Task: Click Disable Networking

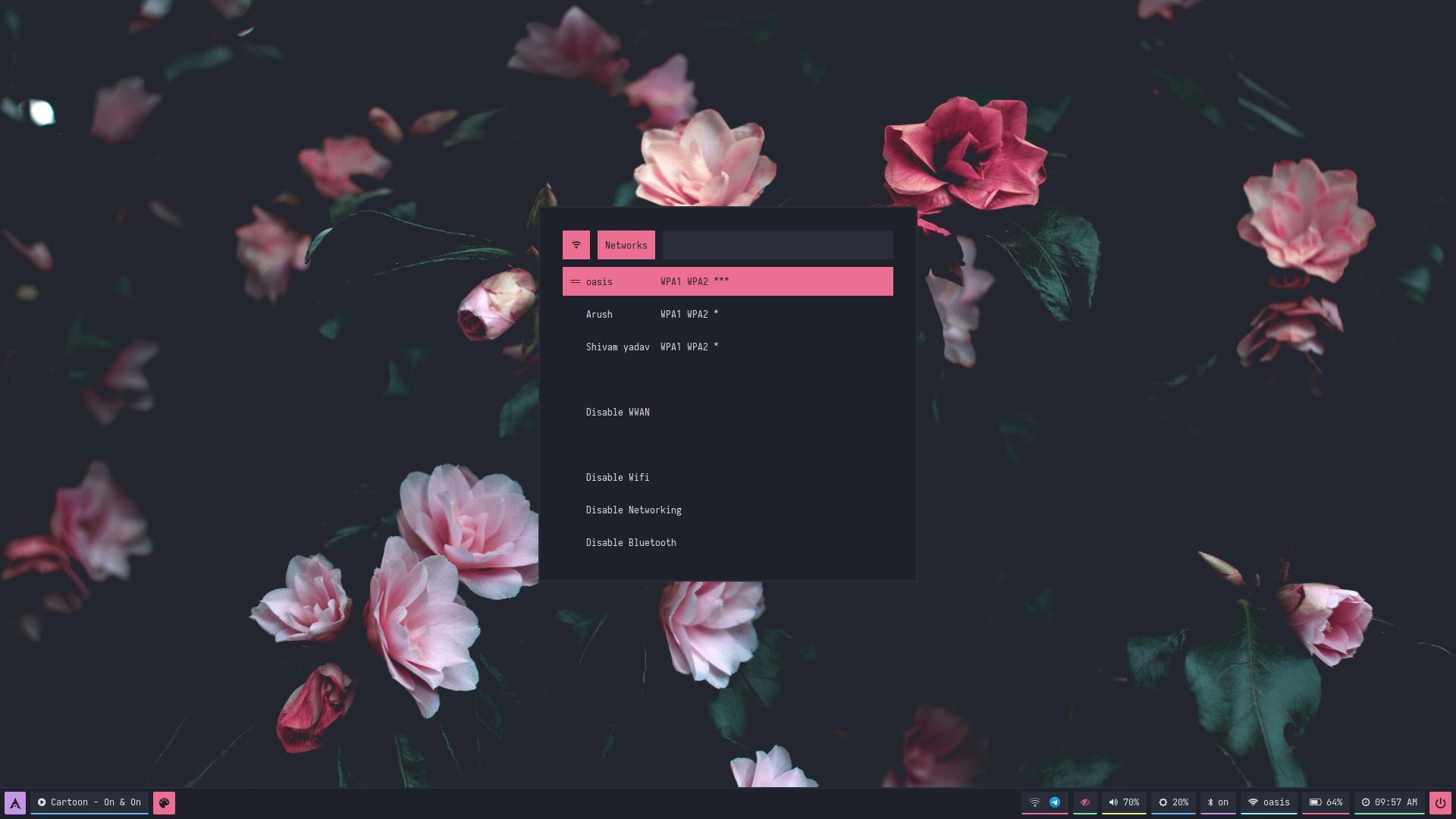Action: (633, 510)
